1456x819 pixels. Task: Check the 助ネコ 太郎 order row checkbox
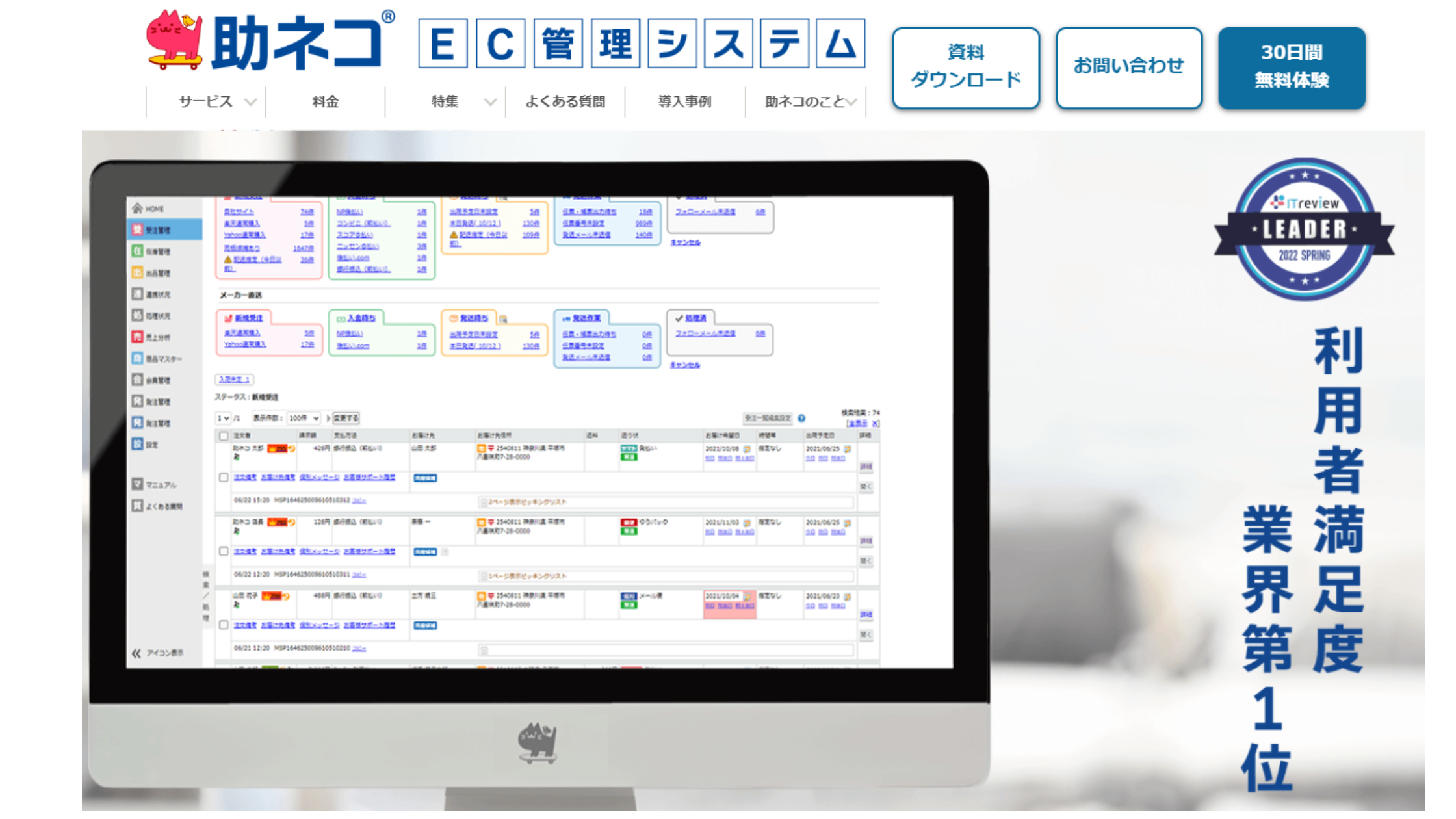[224, 477]
